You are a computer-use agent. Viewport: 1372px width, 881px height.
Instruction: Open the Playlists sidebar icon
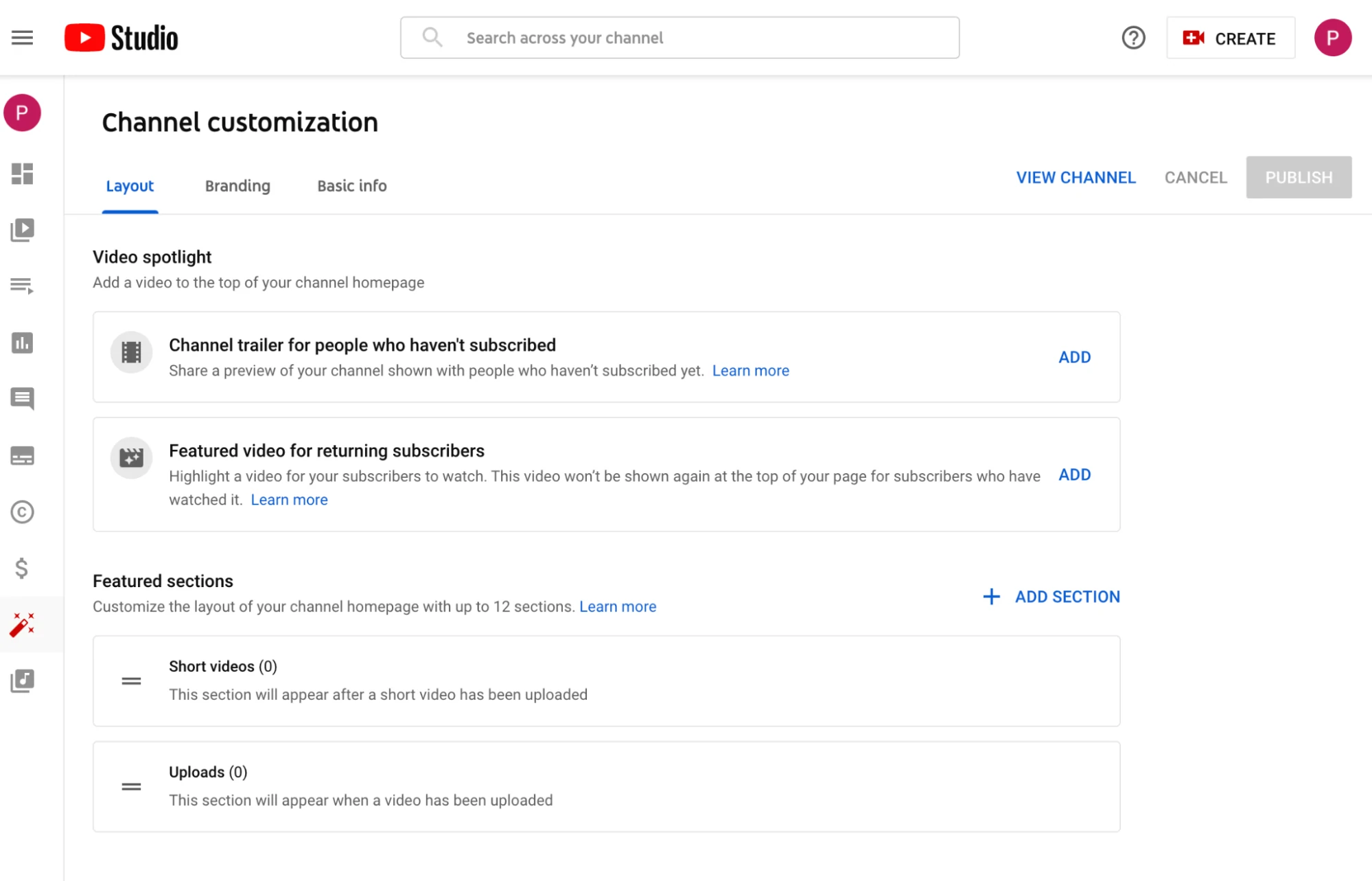[22, 286]
